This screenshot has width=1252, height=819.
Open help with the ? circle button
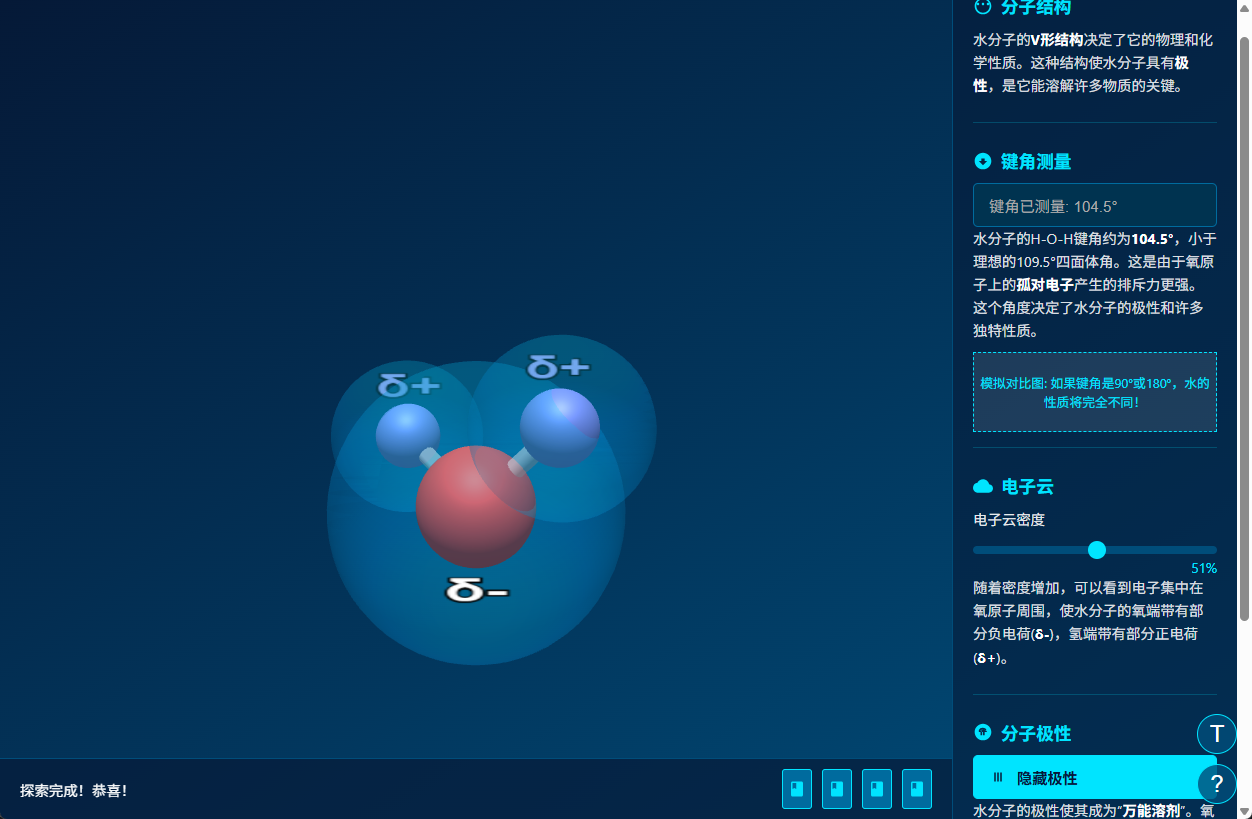[x=1217, y=784]
